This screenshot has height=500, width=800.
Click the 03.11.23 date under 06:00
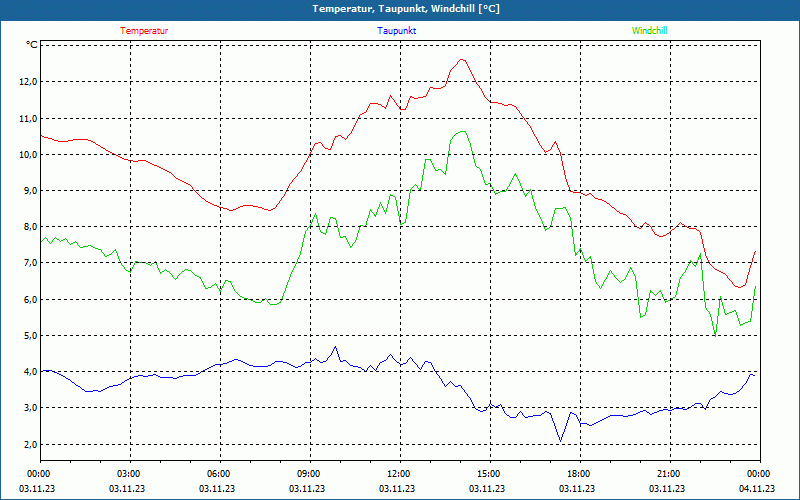click(x=217, y=488)
